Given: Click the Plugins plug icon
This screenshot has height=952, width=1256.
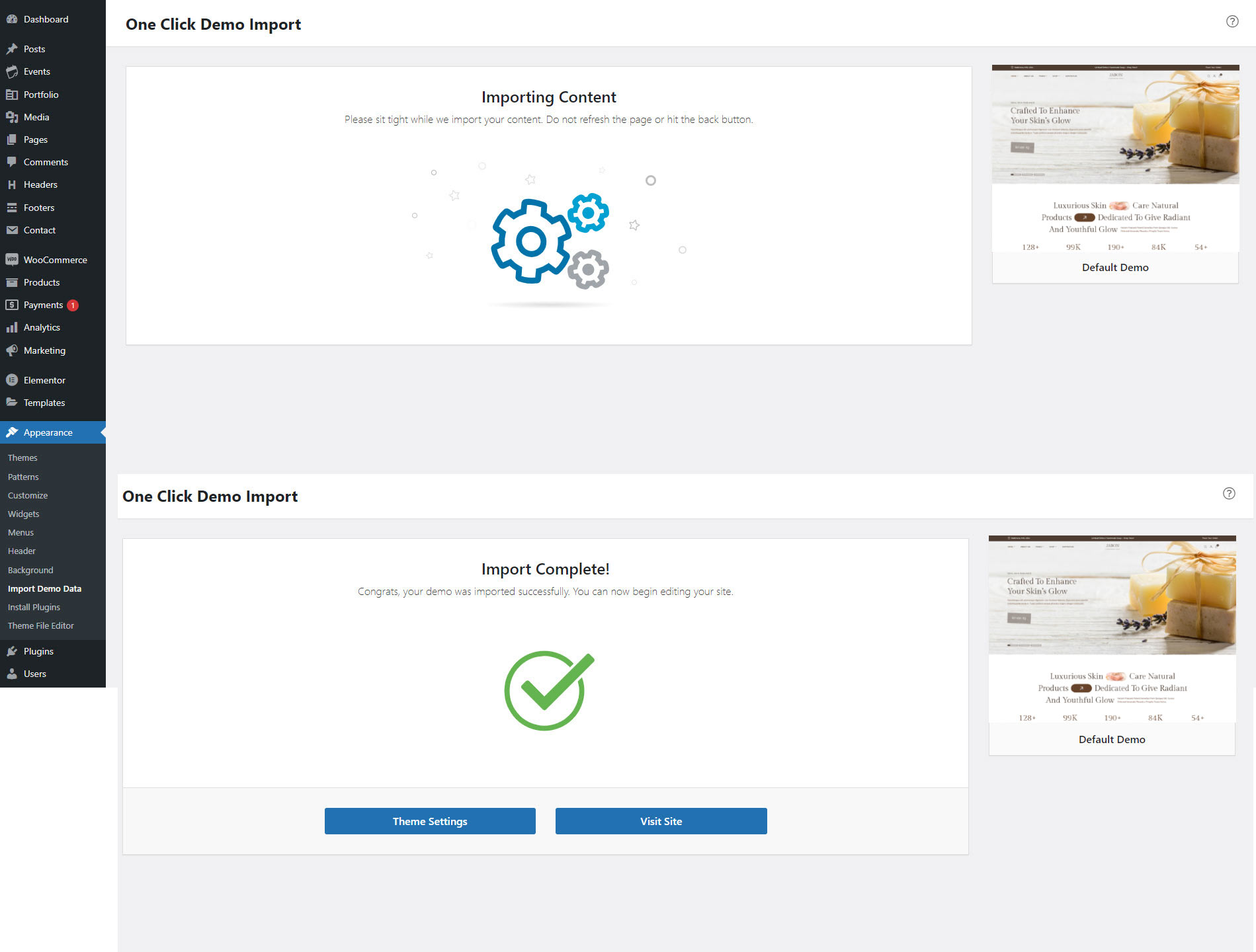Looking at the screenshot, I should pyautogui.click(x=12, y=651).
